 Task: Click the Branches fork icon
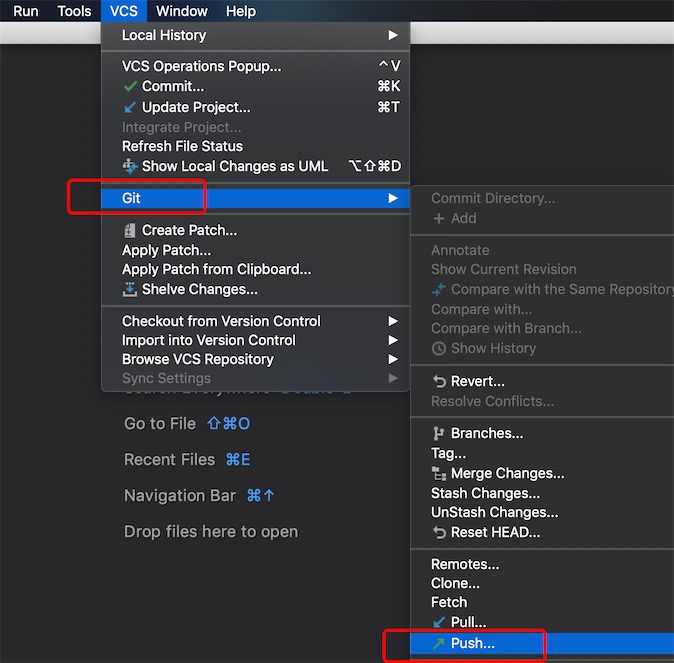(x=438, y=433)
